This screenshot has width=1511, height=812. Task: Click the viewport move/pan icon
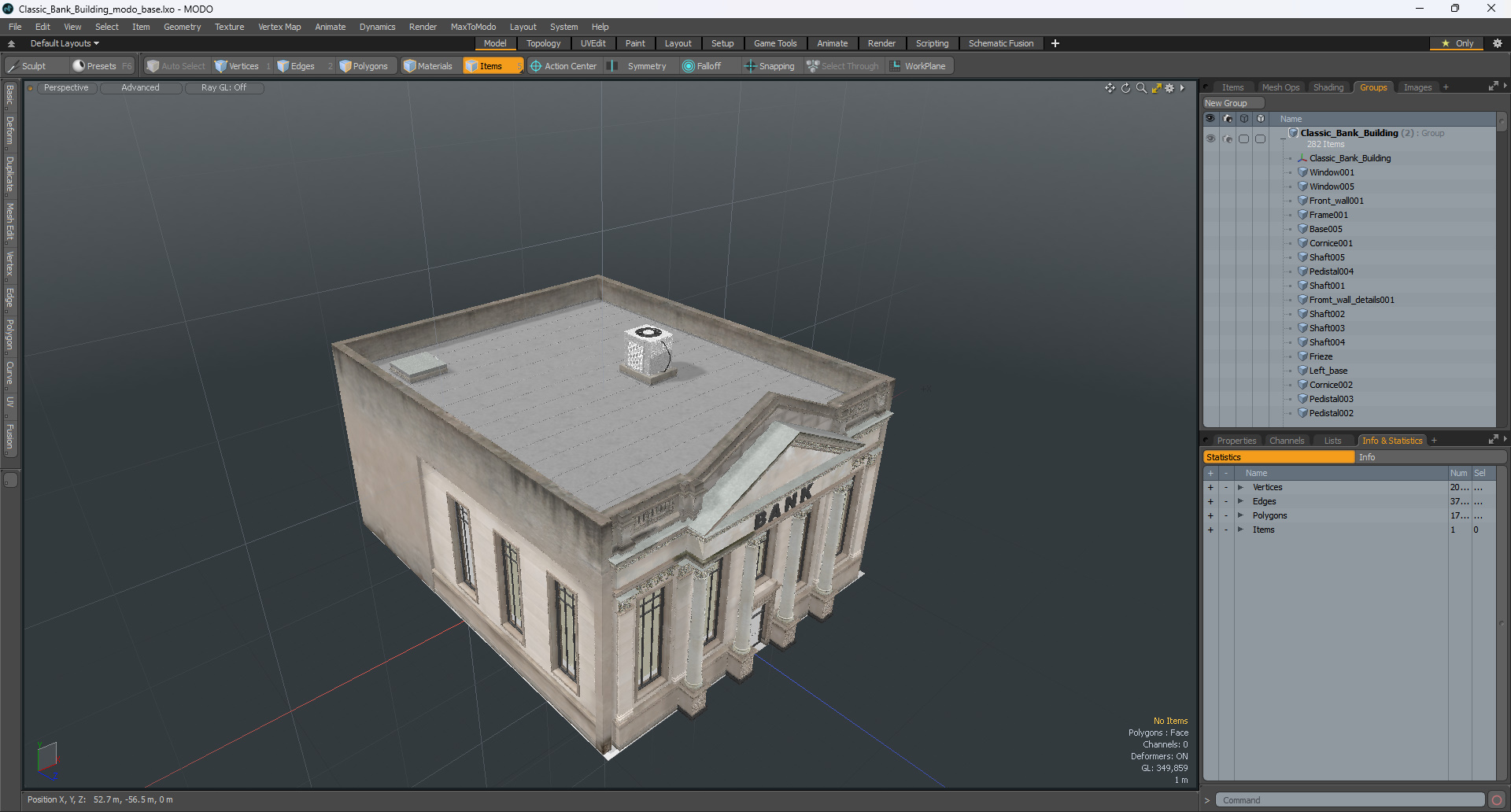click(1110, 88)
